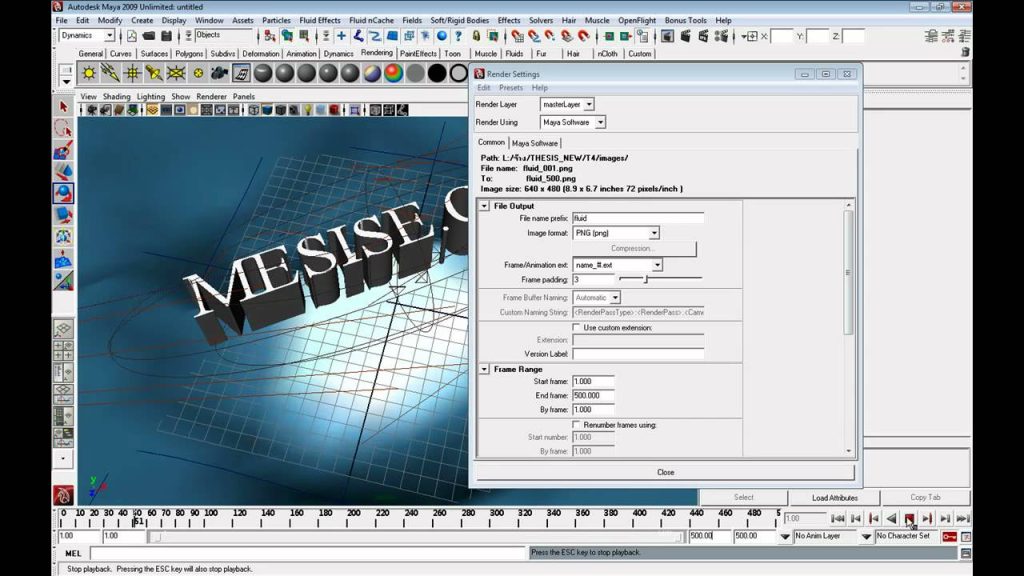This screenshot has width=1024, height=576.
Task: Stop playback with the red stop button
Action: 909,519
